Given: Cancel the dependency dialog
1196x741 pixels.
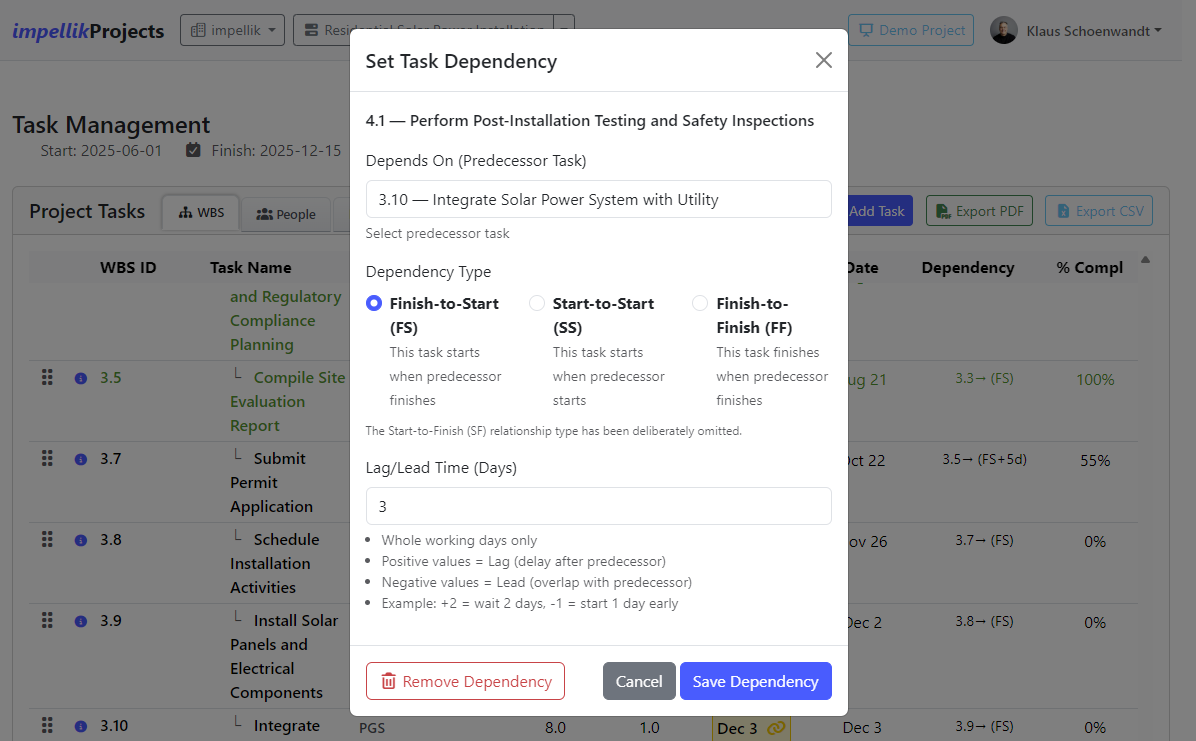Looking at the screenshot, I should [639, 681].
